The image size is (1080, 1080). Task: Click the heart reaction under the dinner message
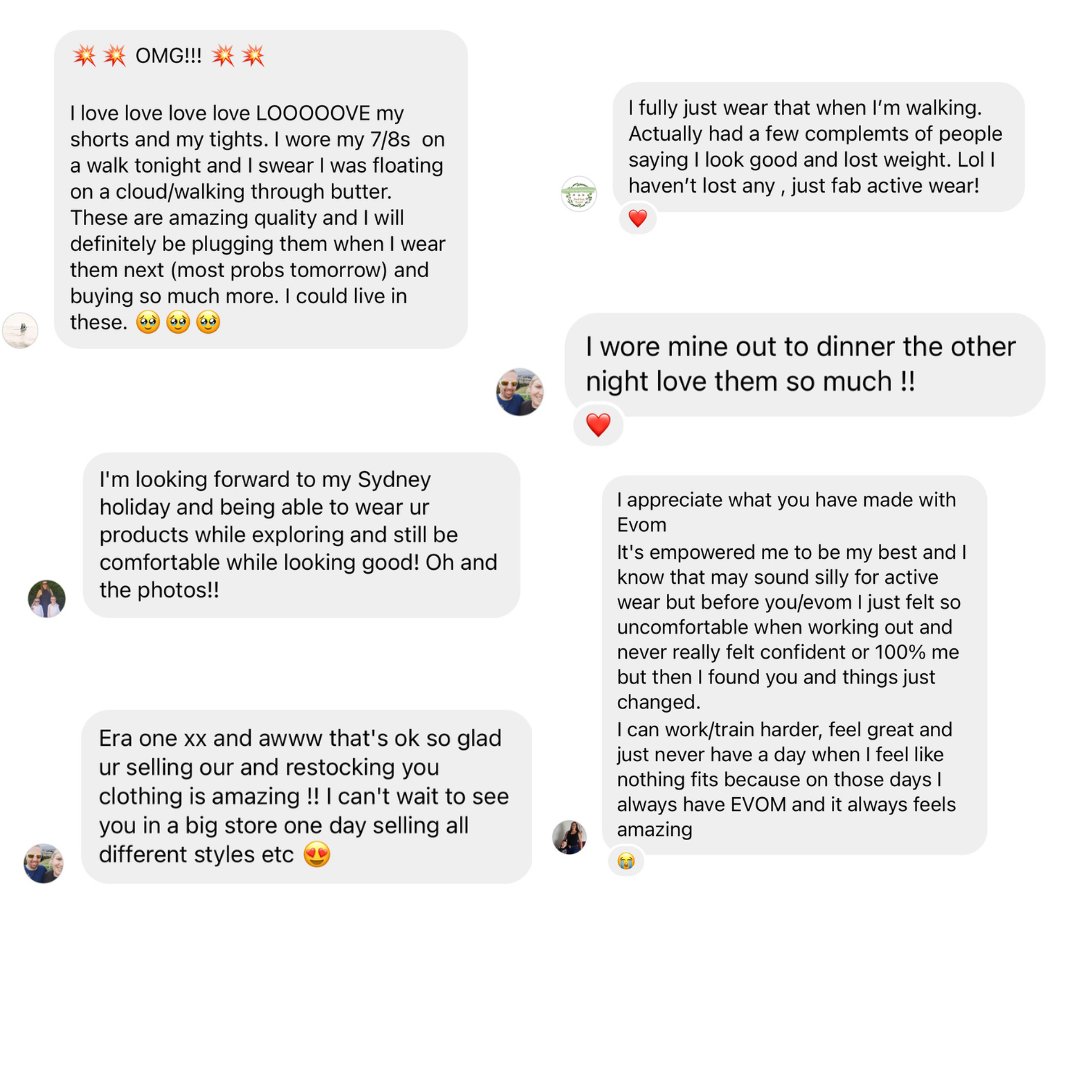pos(598,425)
